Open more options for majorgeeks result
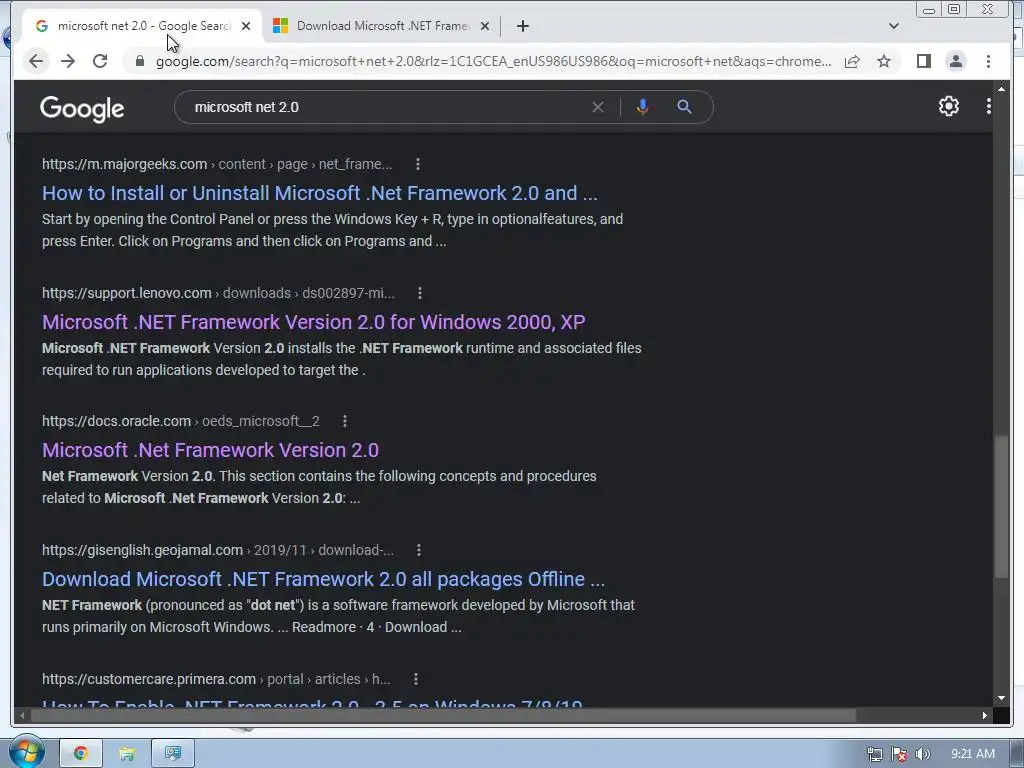 [x=418, y=165]
